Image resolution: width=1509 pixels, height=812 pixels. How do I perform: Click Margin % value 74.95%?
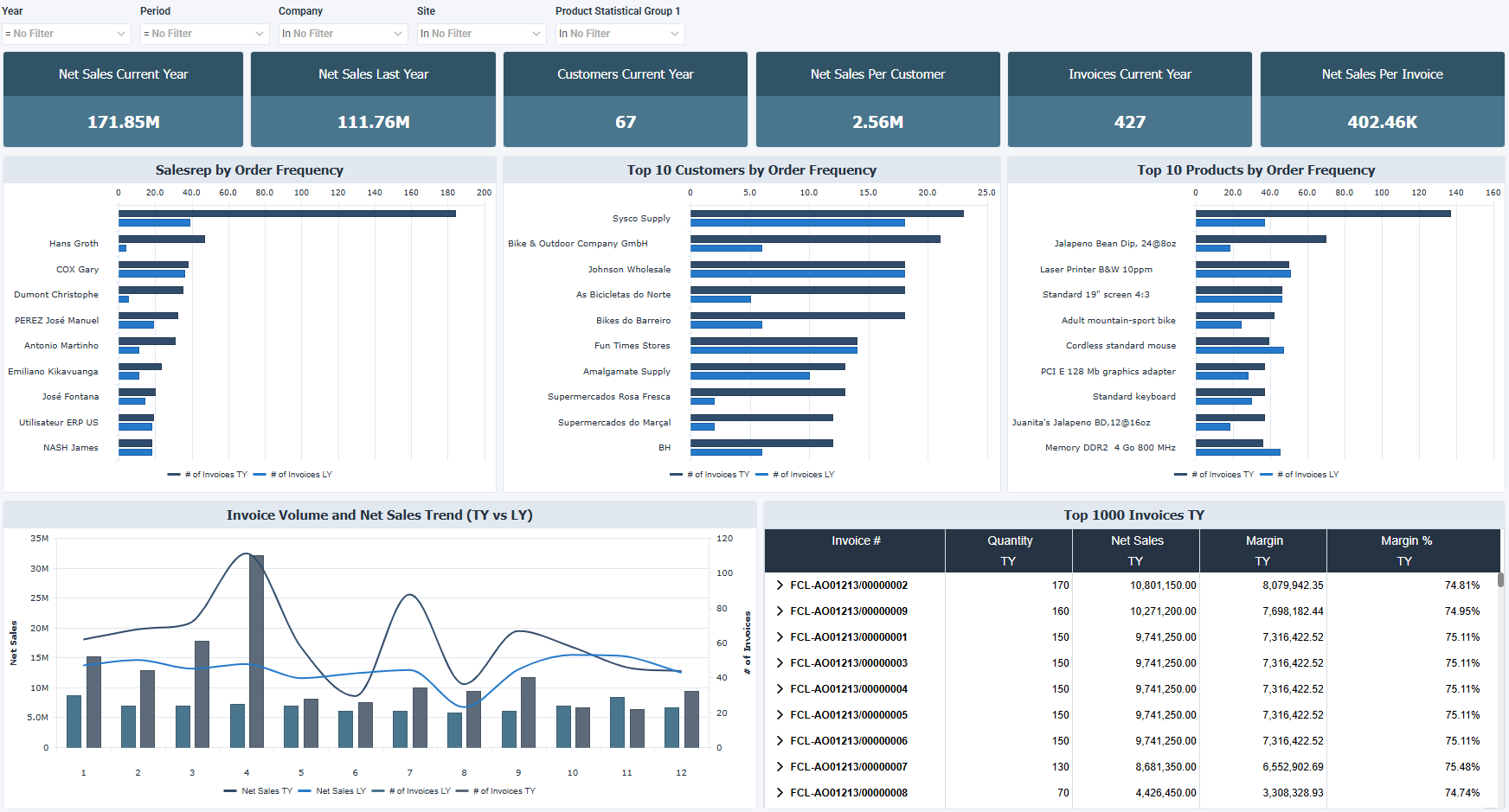(x=1462, y=611)
